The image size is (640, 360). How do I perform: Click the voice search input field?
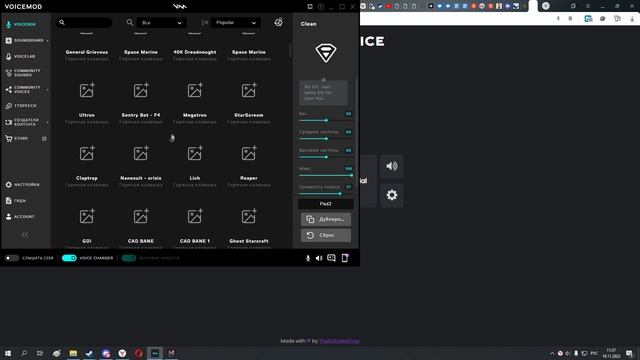[x=84, y=22]
